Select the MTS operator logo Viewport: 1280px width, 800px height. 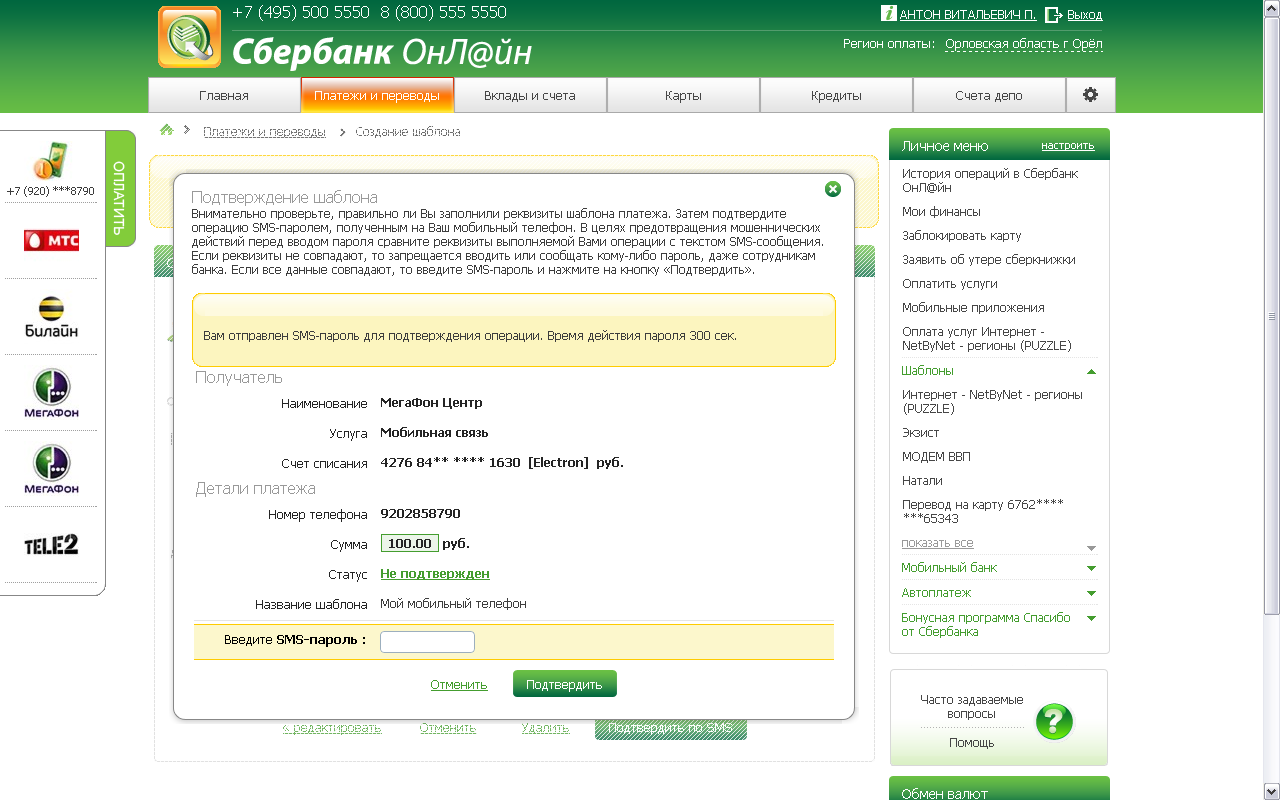coord(51,240)
